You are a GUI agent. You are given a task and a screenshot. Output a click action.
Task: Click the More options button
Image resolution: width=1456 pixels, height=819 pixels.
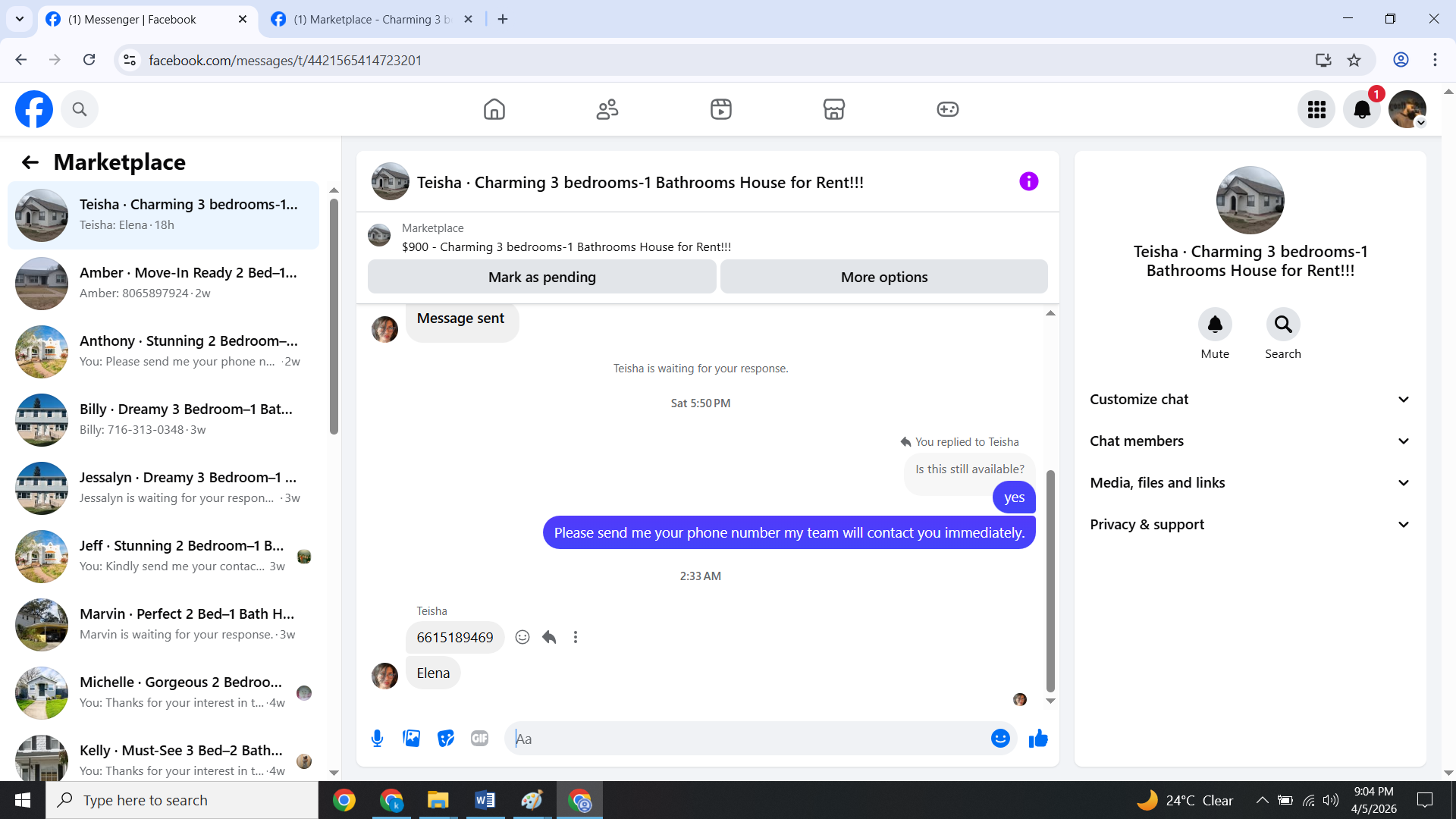click(883, 278)
